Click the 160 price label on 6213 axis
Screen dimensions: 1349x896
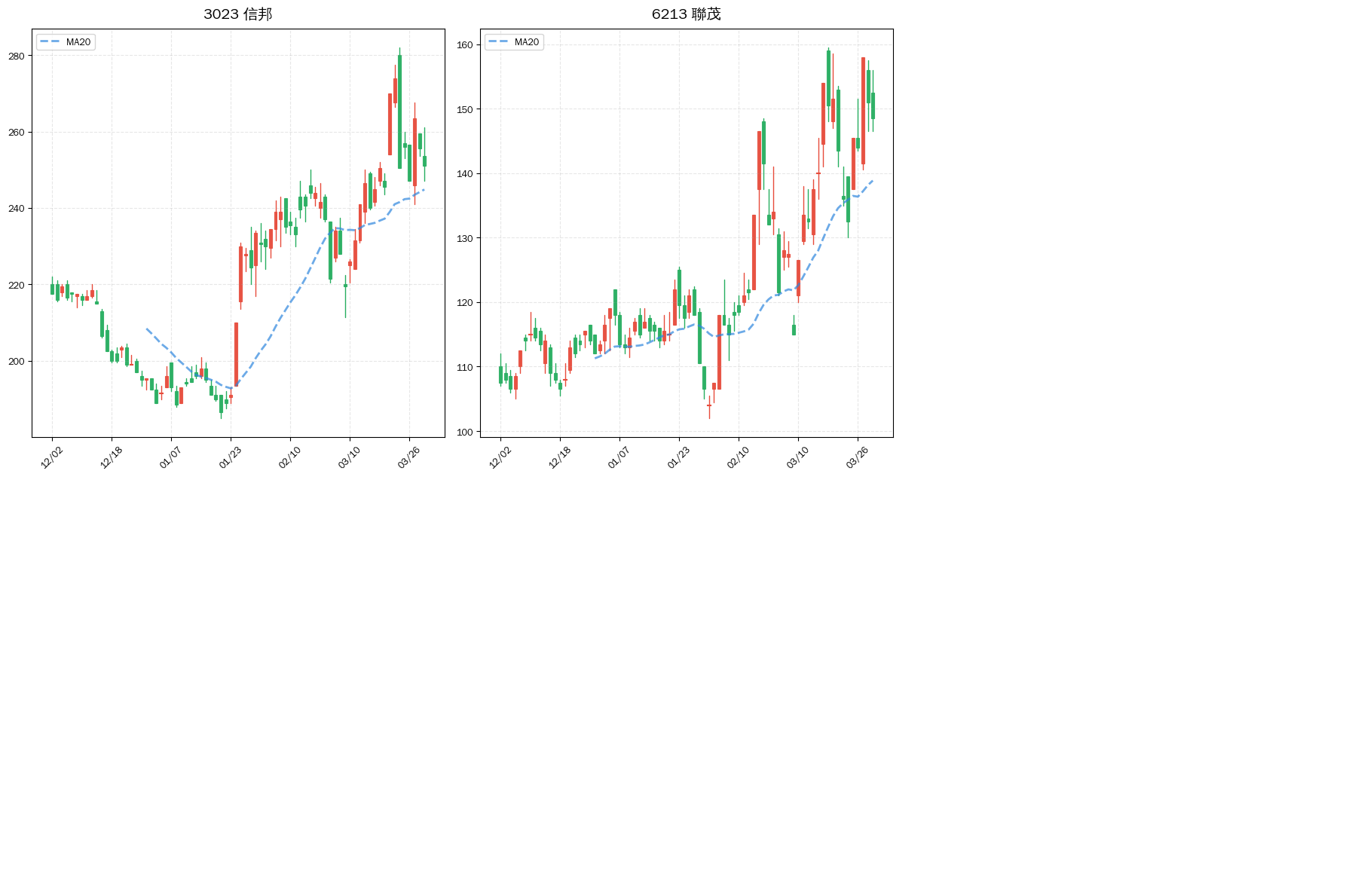(x=464, y=45)
